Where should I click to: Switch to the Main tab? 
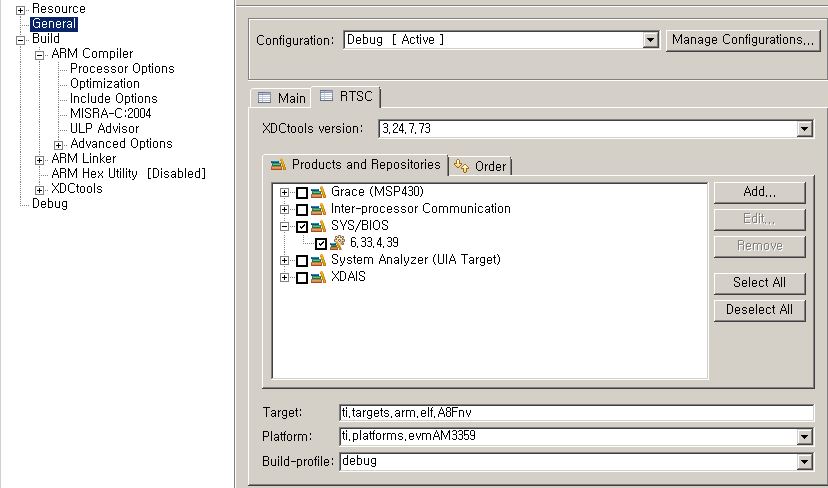click(282, 98)
